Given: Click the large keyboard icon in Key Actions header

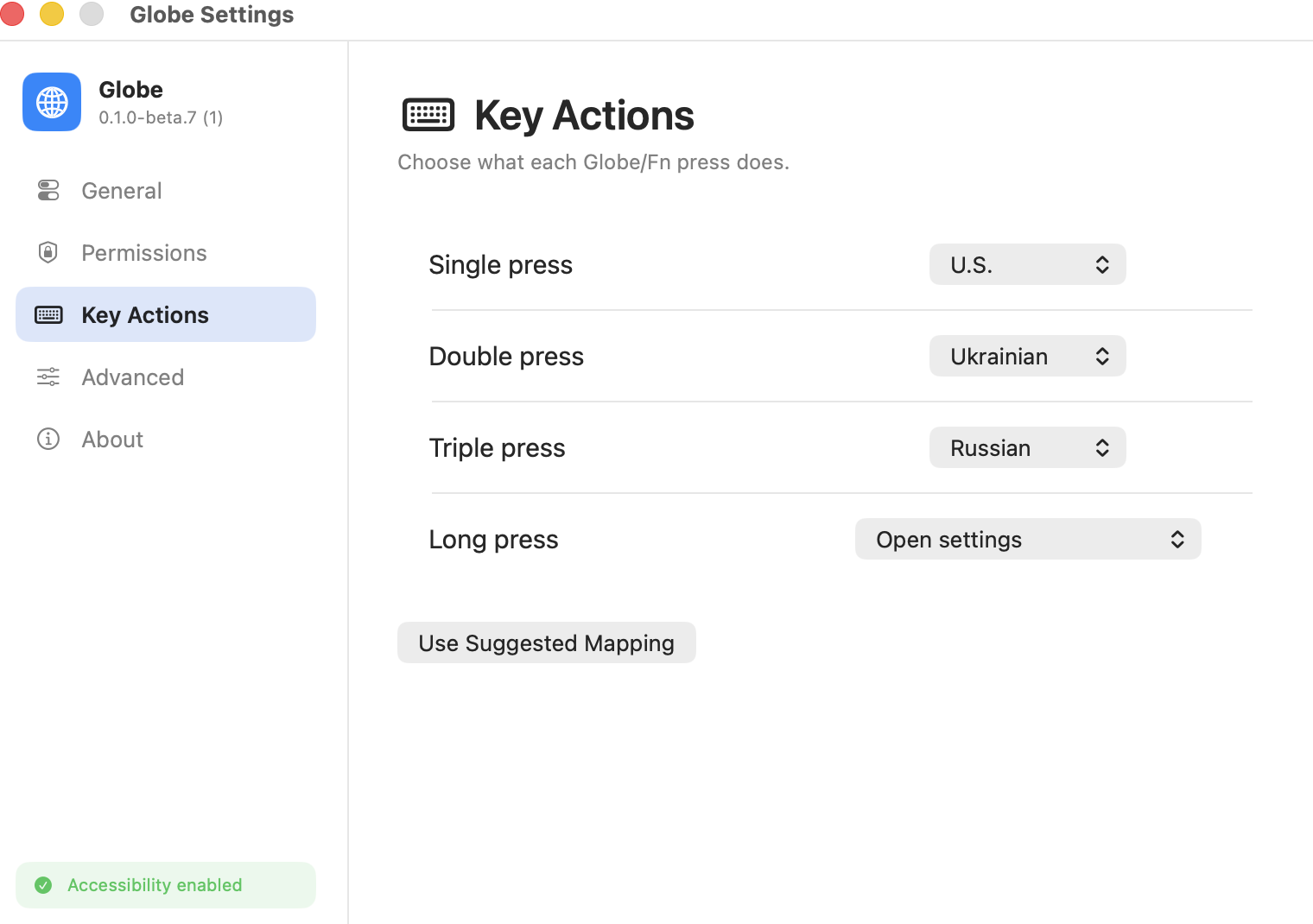Looking at the screenshot, I should [428, 115].
